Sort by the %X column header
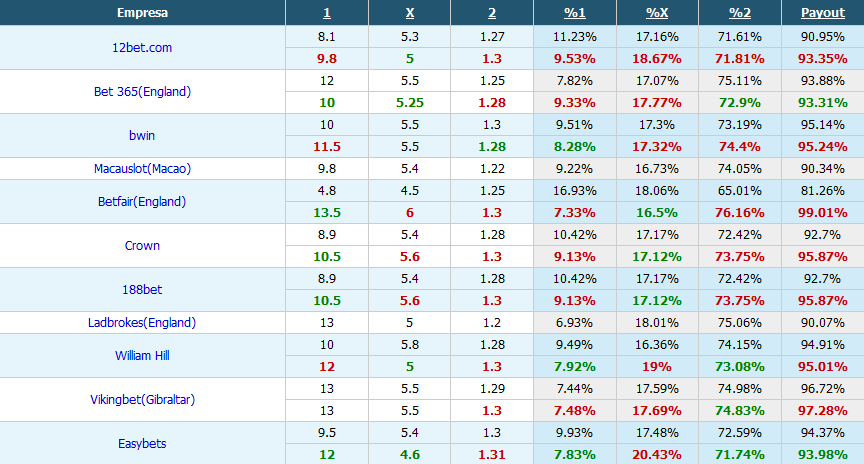864x464 pixels. (x=657, y=13)
